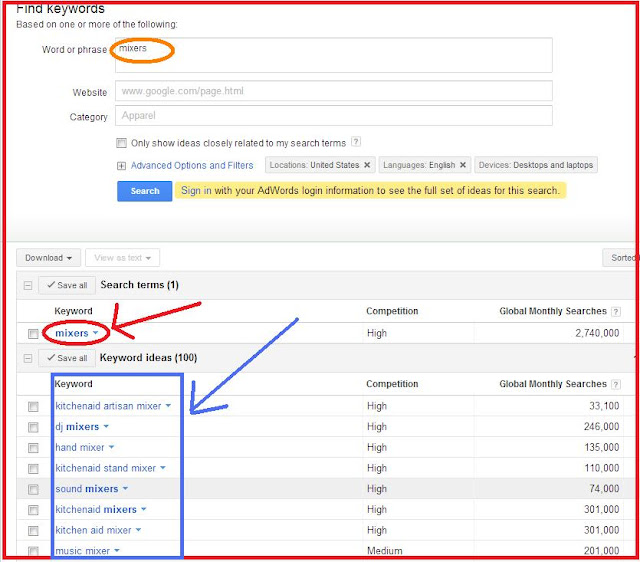Click Save all for Search terms
This screenshot has width=640, height=562.
(x=67, y=285)
